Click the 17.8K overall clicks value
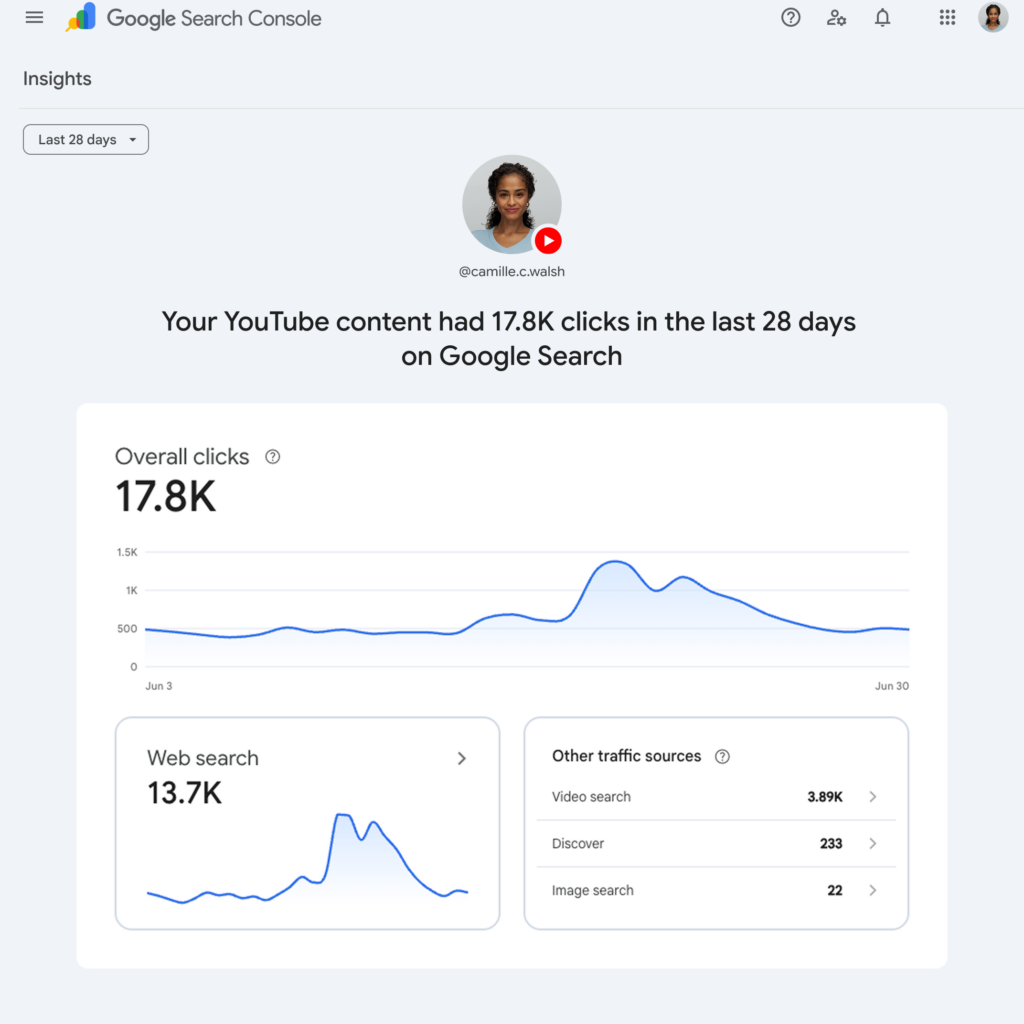 pos(165,497)
